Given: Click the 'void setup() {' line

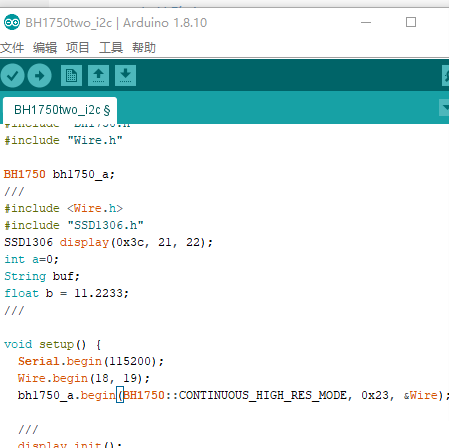Looking at the screenshot, I should (x=53, y=344).
